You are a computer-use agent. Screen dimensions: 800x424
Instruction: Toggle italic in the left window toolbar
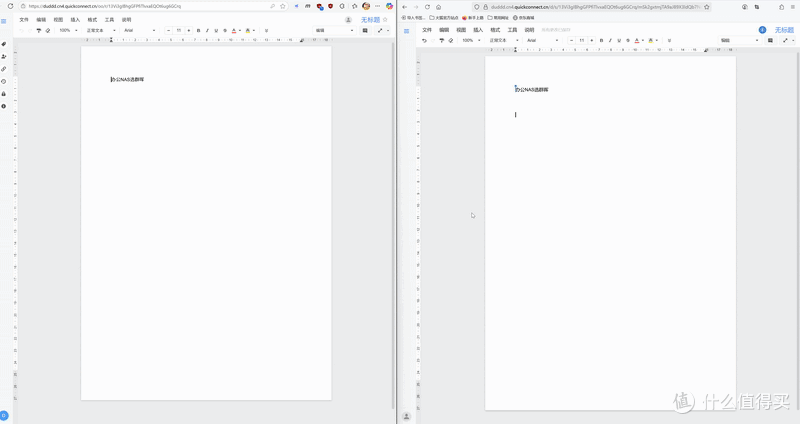tap(207, 31)
